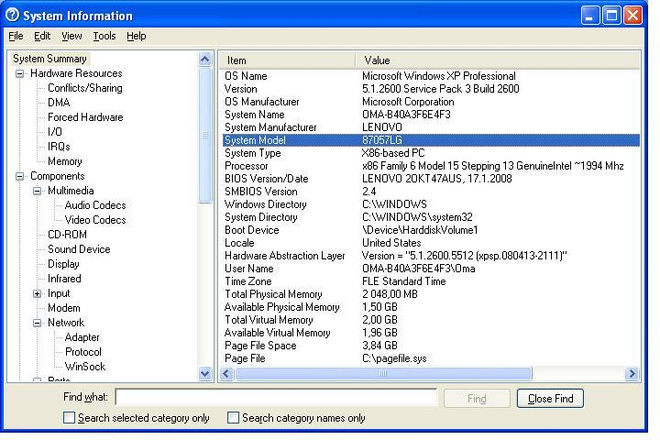Click the Item column header

(288, 61)
